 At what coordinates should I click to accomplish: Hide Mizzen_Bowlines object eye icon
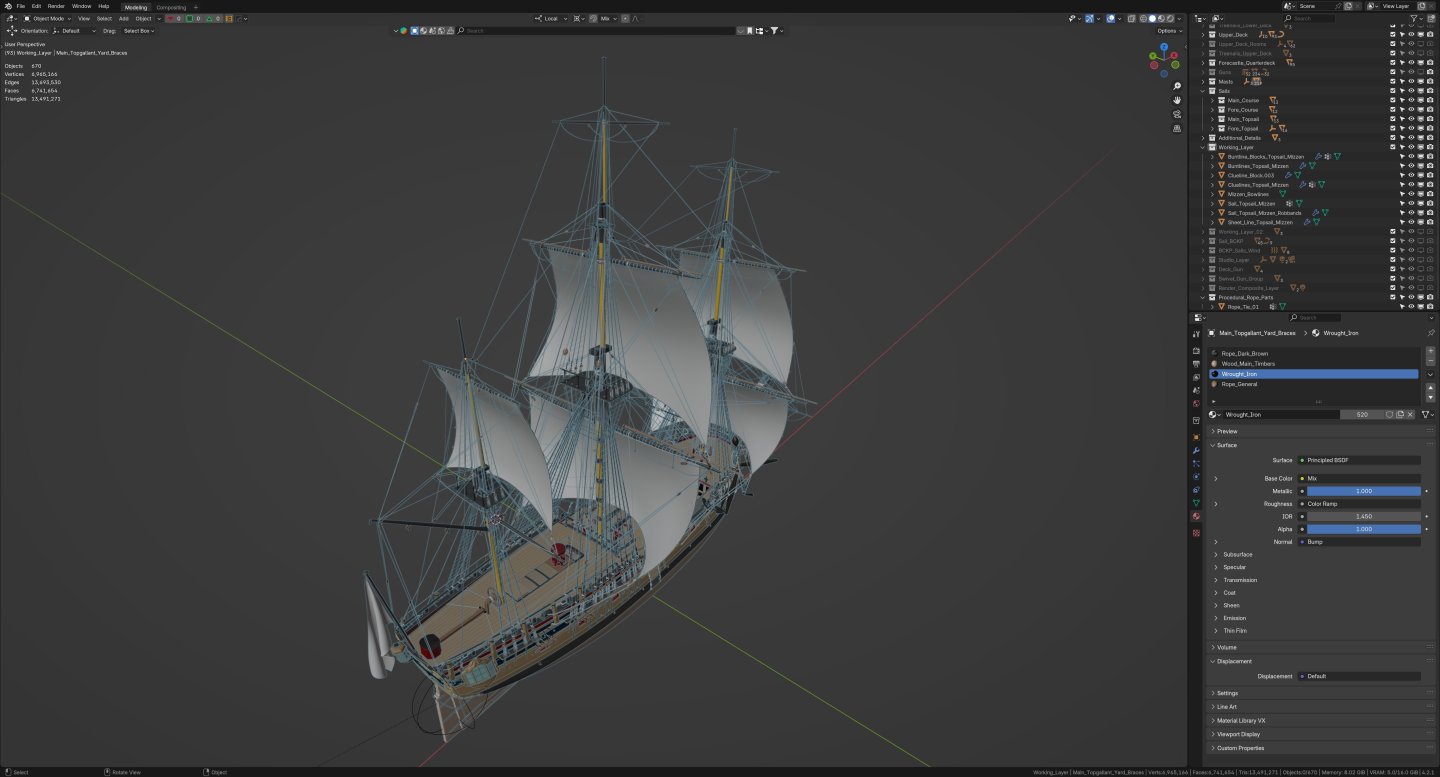[x=1411, y=194]
